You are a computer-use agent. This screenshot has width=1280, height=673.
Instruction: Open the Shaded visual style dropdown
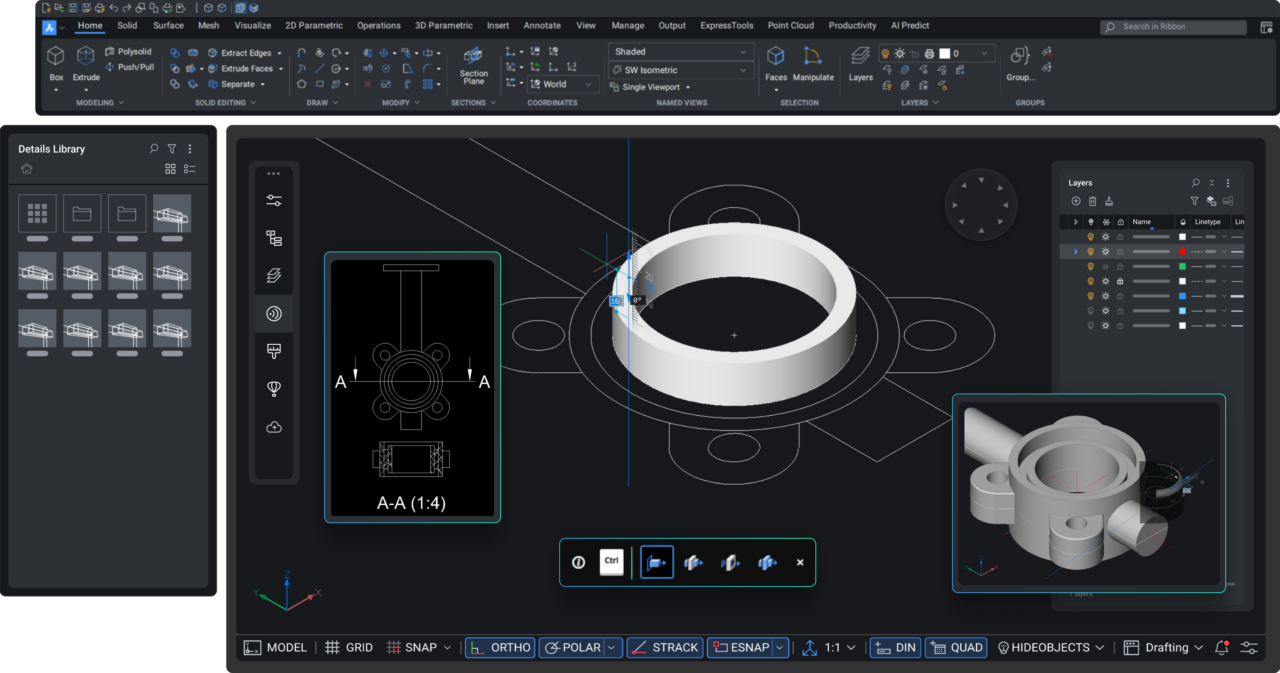click(x=681, y=52)
